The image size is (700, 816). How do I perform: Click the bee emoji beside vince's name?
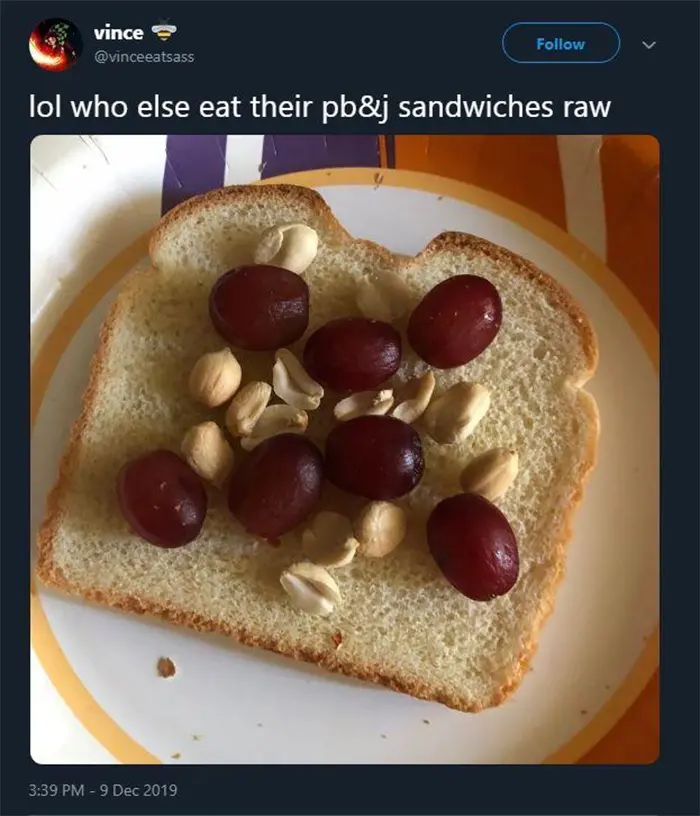[x=164, y=31]
